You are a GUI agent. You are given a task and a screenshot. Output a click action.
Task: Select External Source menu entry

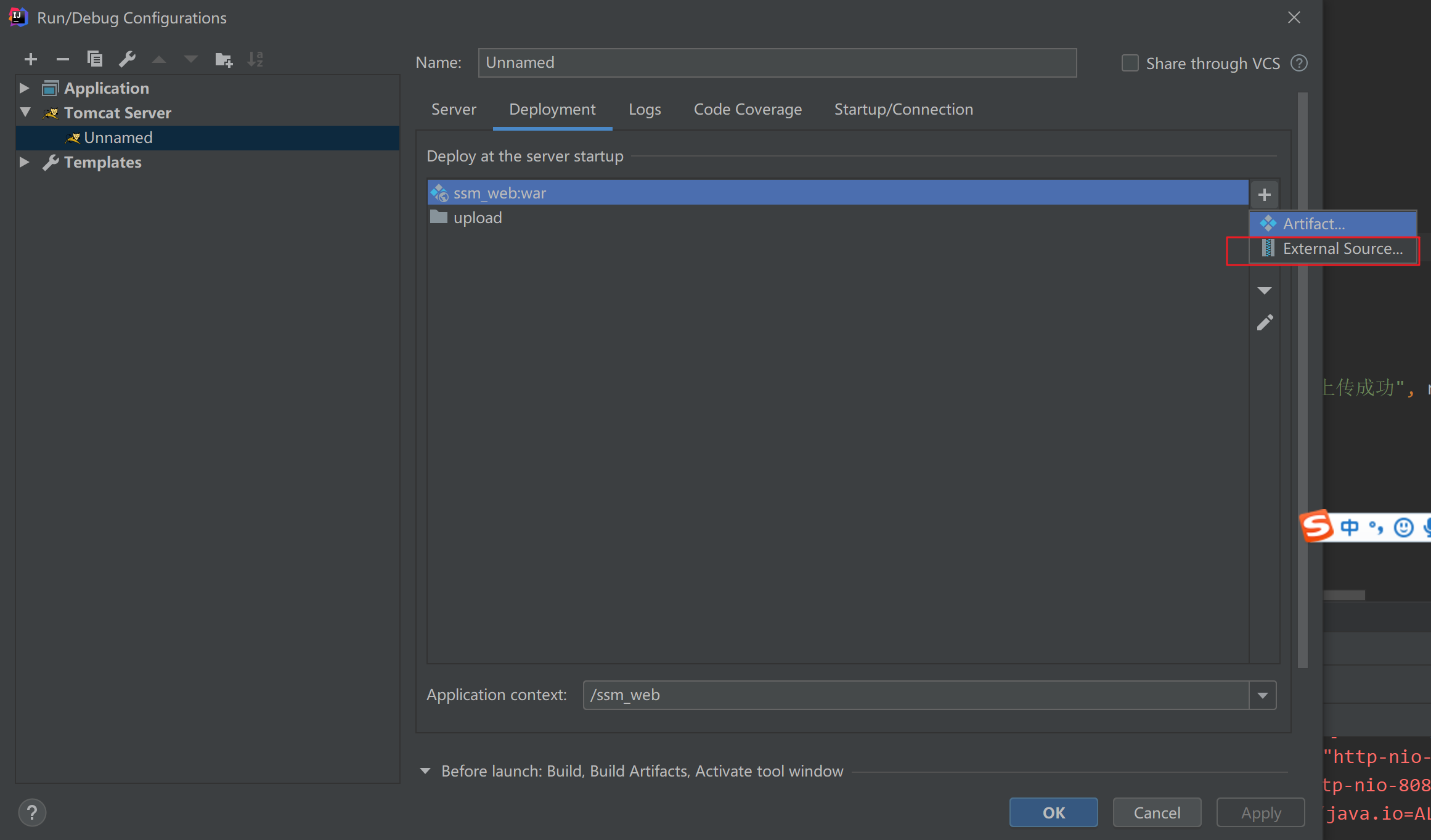tap(1342, 249)
